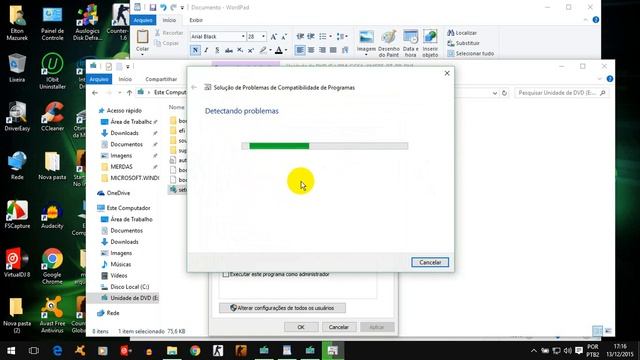Toggle strikethrough formatting in WordPad

229,50
